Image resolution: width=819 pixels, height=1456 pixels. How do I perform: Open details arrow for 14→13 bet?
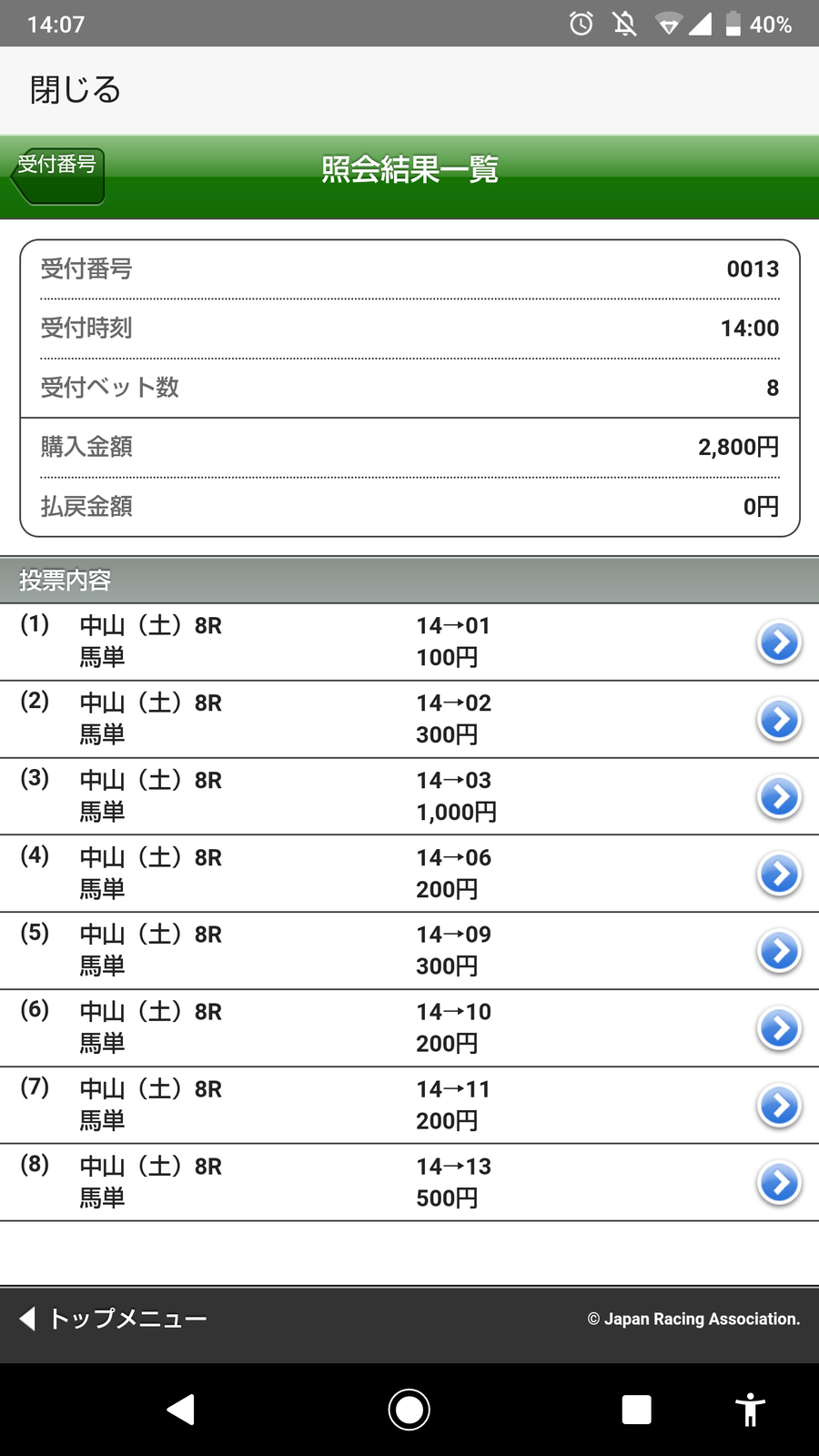click(x=779, y=1184)
